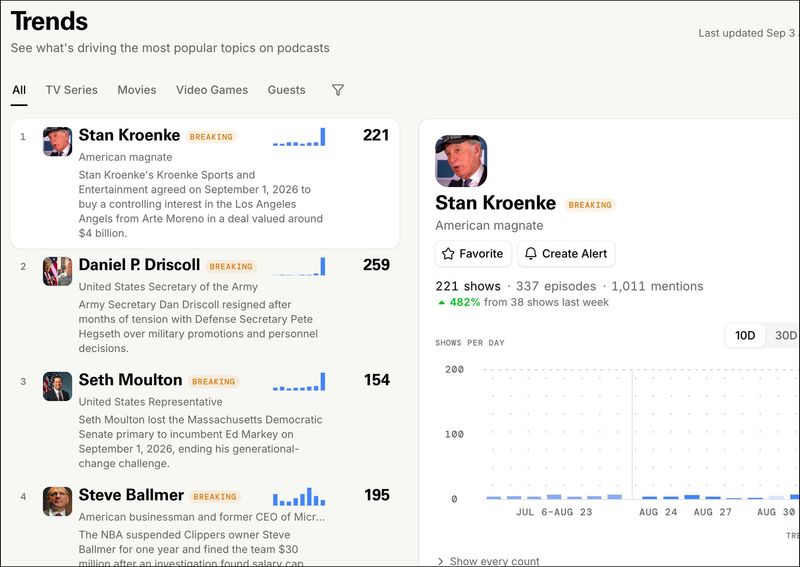Click the JUL 6-AUG 23 chart axis label
The image size is (800, 567).
[x=554, y=512]
